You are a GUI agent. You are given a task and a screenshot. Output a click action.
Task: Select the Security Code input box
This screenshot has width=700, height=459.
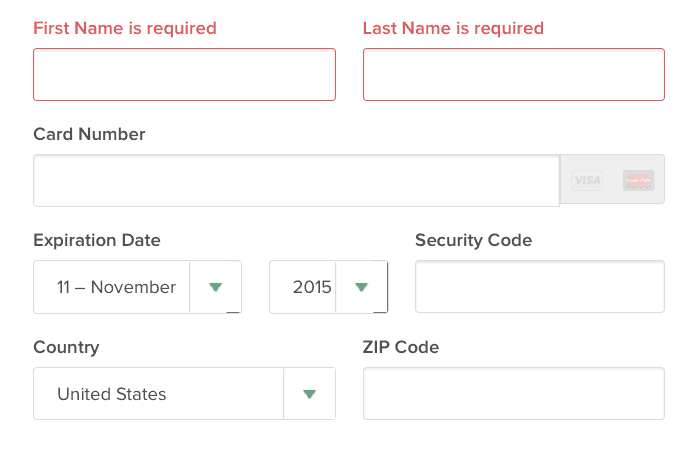tap(539, 287)
